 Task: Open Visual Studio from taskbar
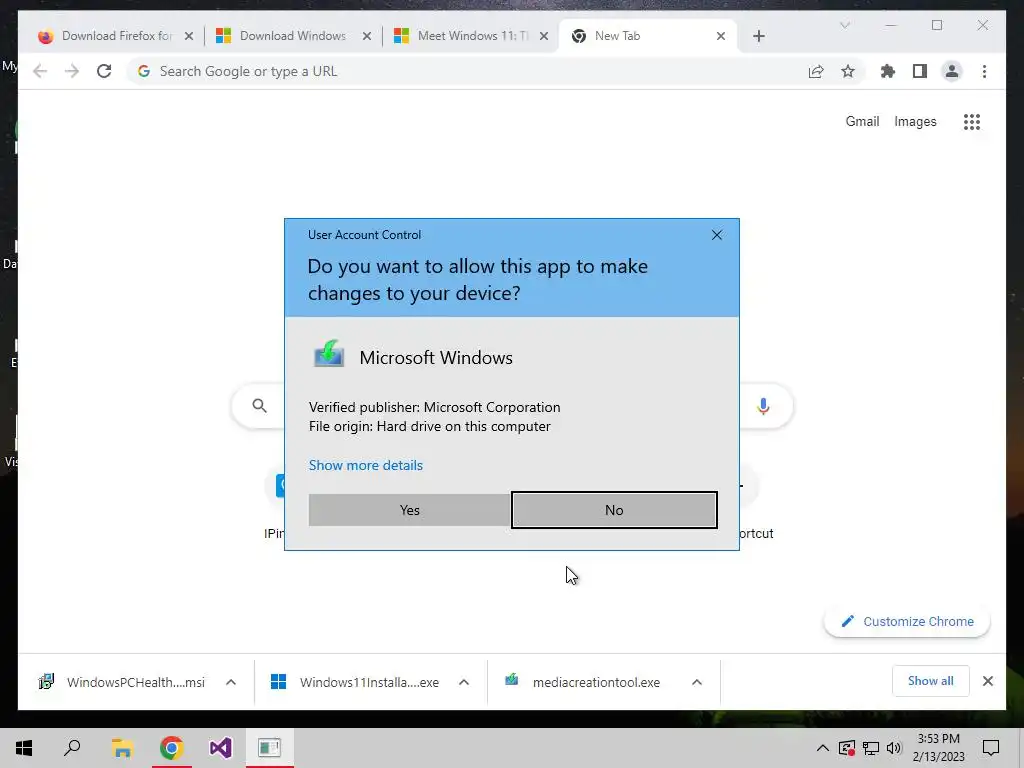tap(221, 748)
